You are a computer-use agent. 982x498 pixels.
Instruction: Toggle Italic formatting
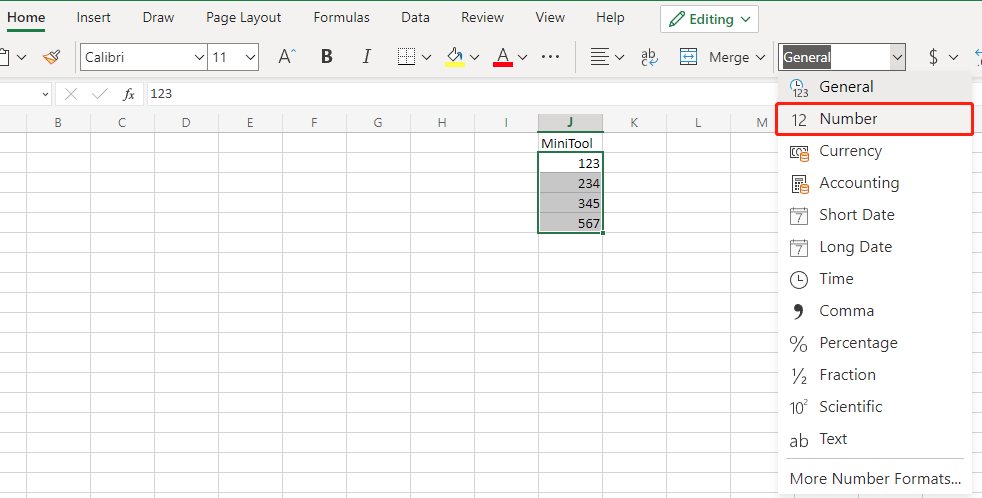click(x=366, y=57)
